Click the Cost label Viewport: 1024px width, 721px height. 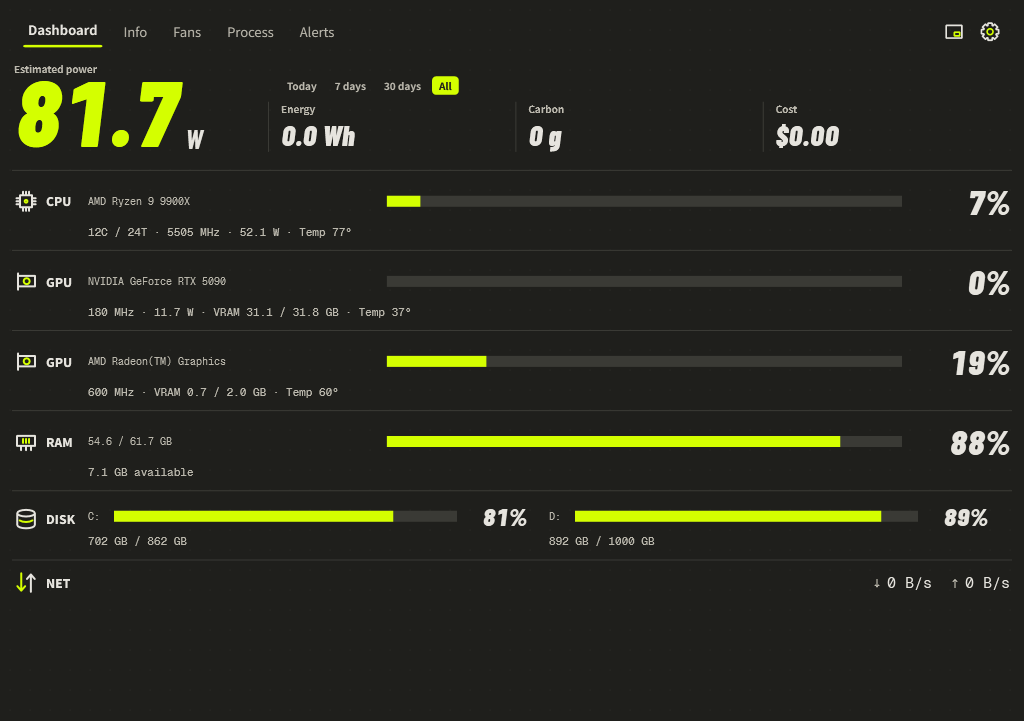click(x=786, y=109)
